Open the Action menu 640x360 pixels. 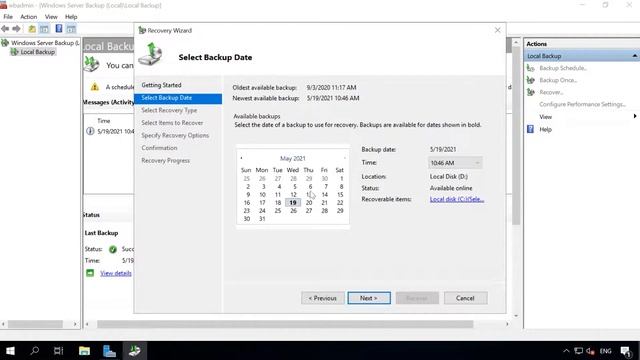(29, 17)
